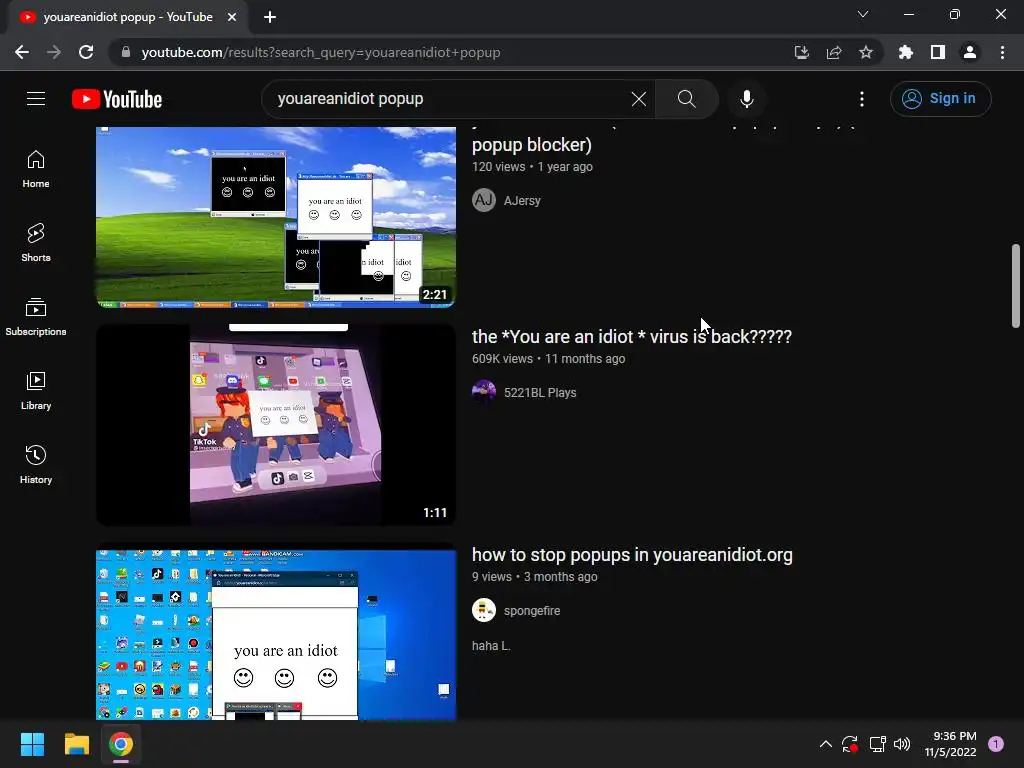Open File Explorer from the taskbar

click(76, 744)
